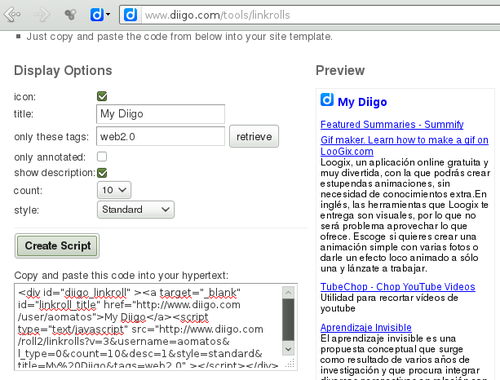Open the style dropdown showing Standard

(136, 210)
